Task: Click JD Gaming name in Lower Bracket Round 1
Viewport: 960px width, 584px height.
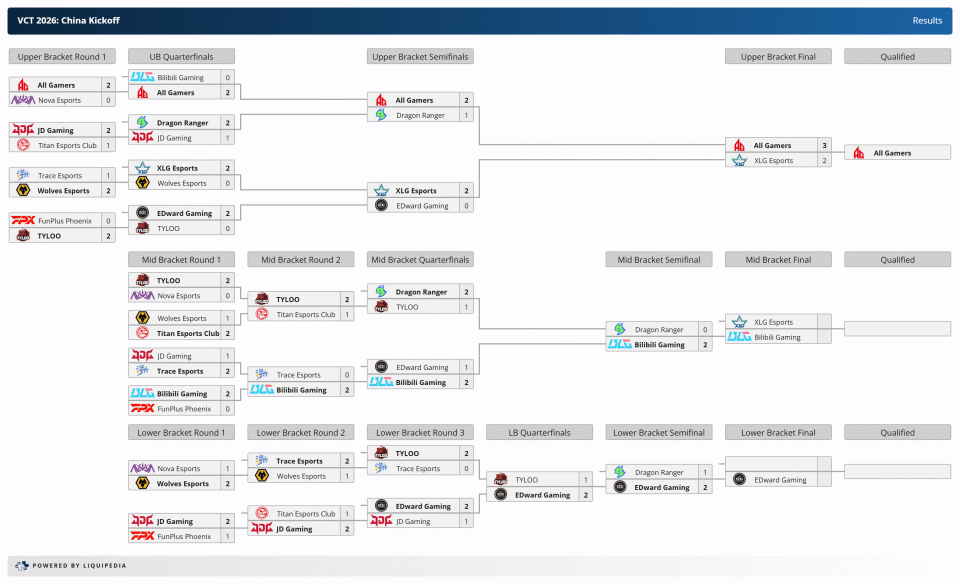Action: point(175,522)
